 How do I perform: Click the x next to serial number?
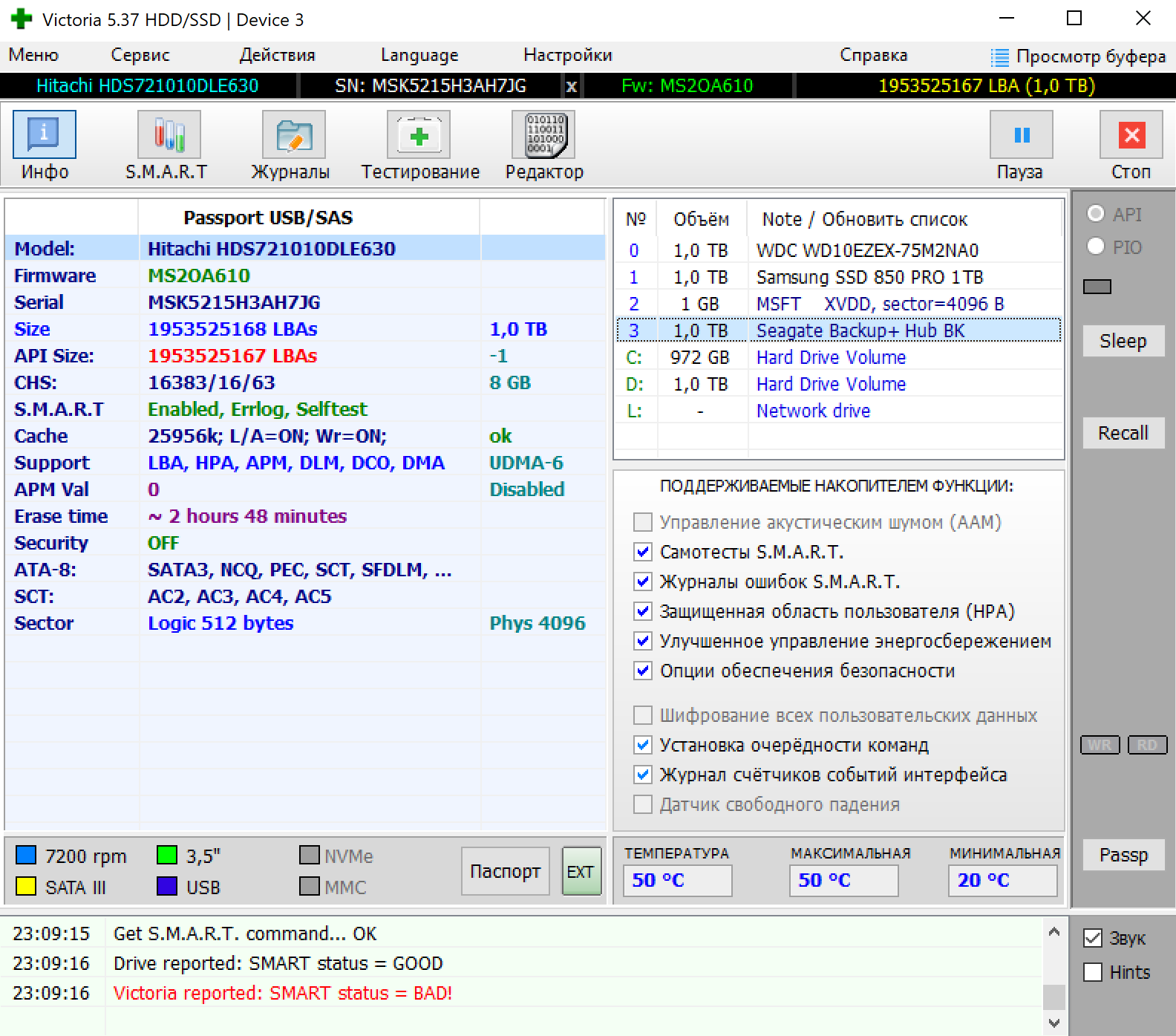pos(571,86)
